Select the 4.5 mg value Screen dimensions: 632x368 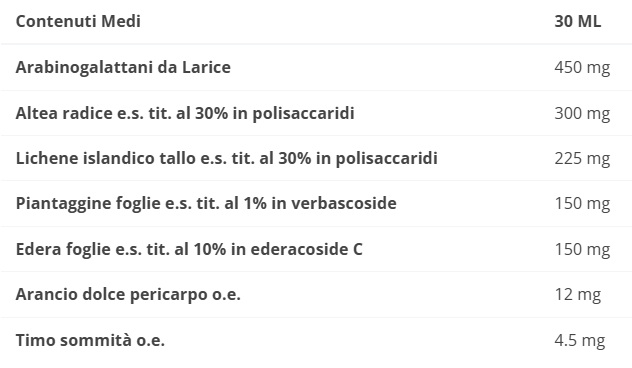580,341
